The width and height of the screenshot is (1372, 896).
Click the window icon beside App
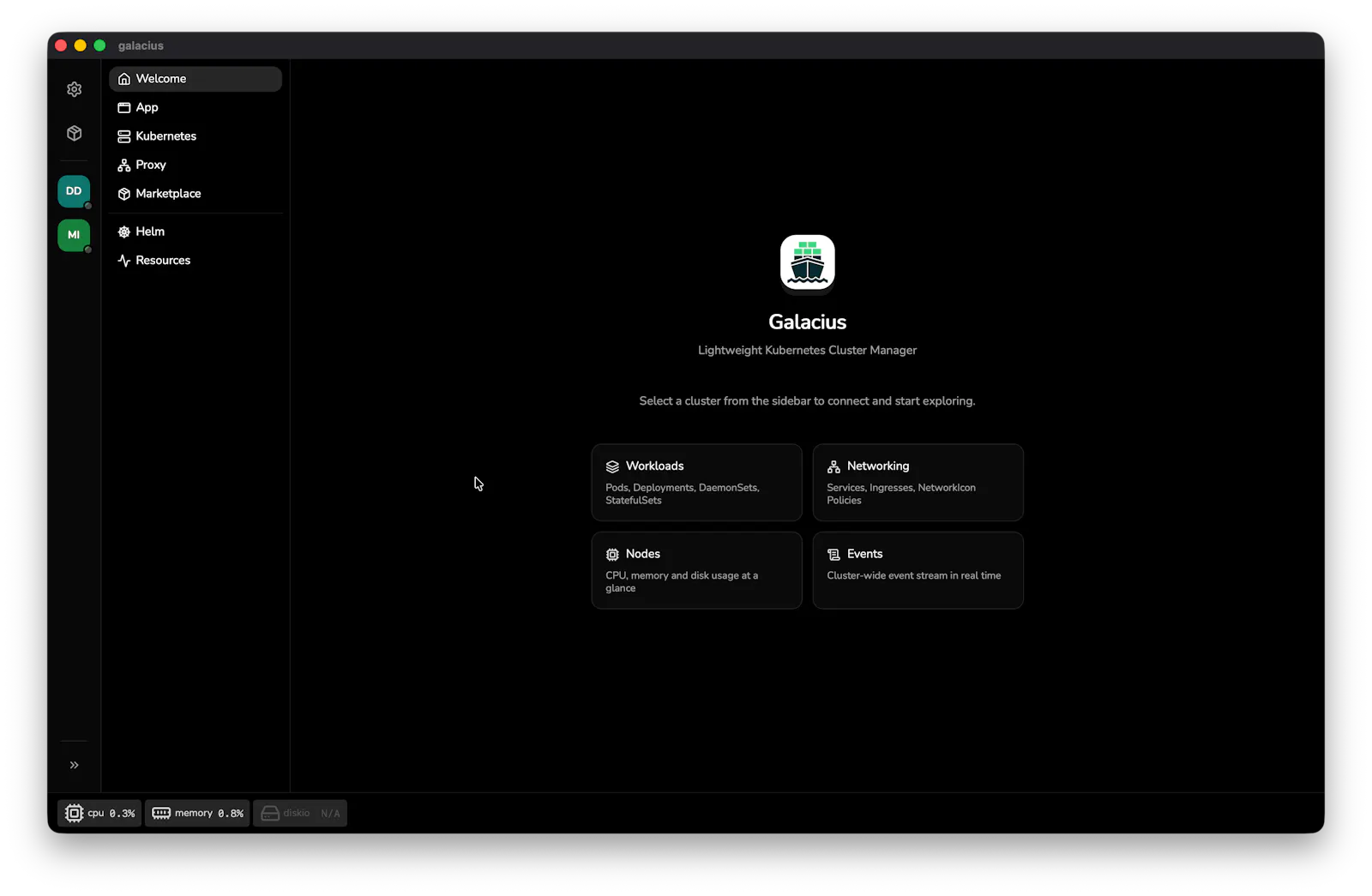pos(124,107)
